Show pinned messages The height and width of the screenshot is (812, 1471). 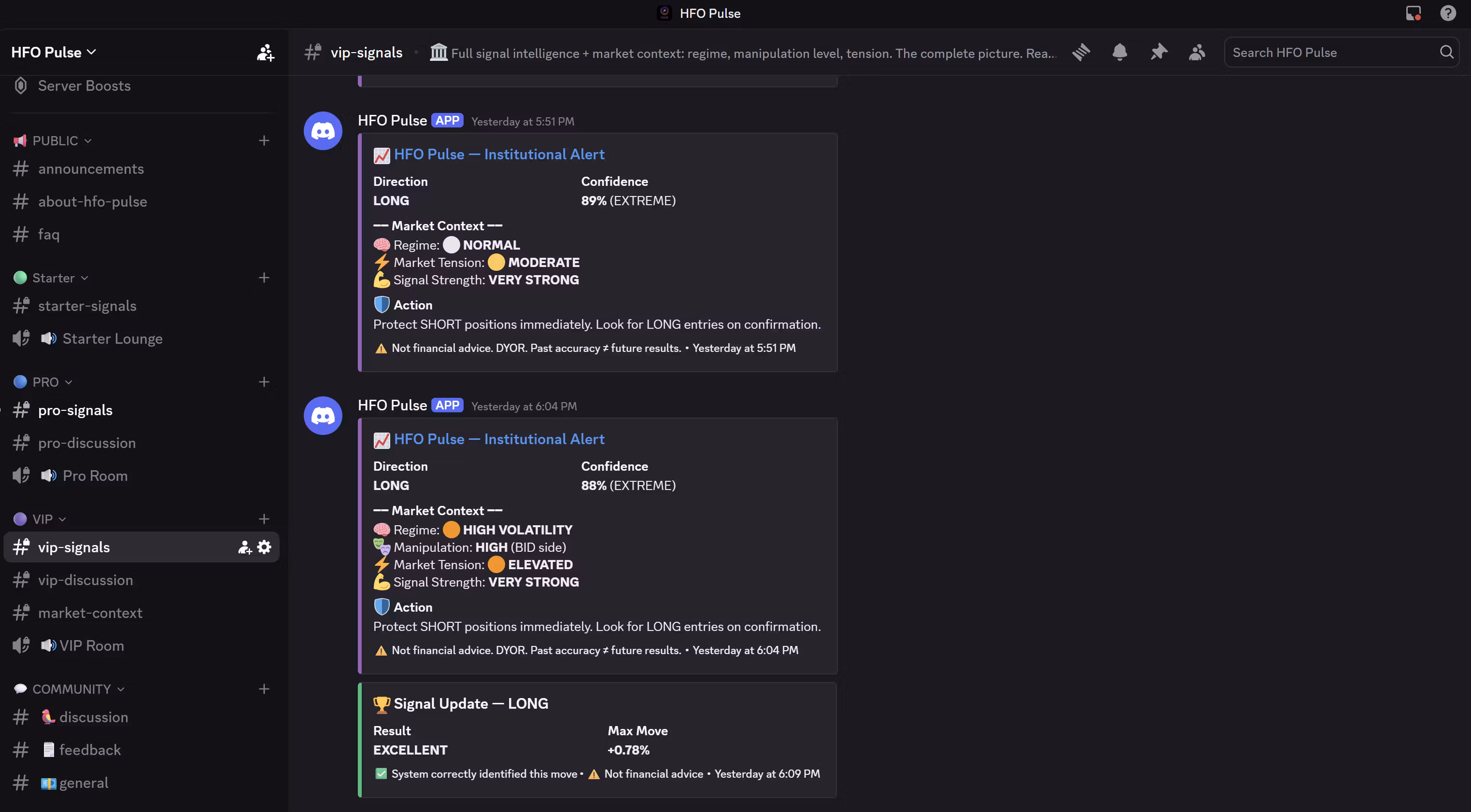click(1159, 53)
